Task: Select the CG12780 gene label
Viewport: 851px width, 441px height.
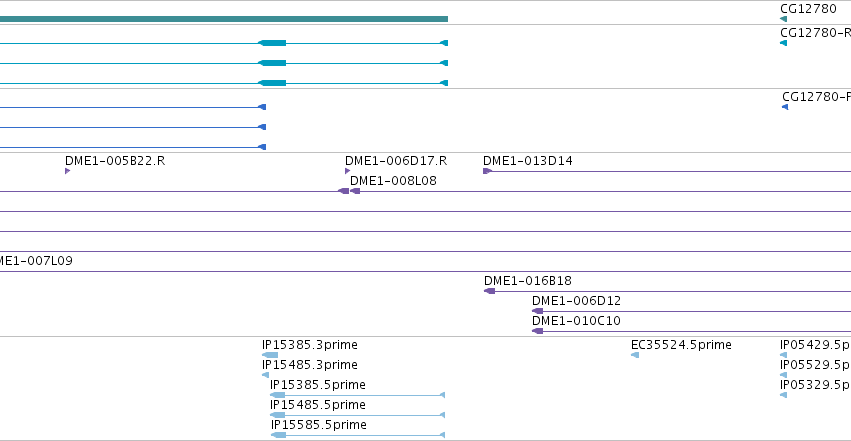Action: (808, 9)
